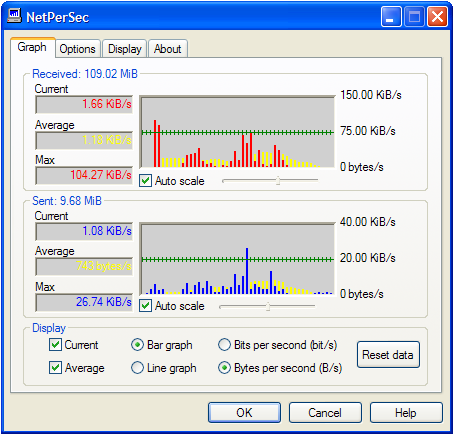Click the 'Received: 109.02 MiB' label

pos(85,74)
